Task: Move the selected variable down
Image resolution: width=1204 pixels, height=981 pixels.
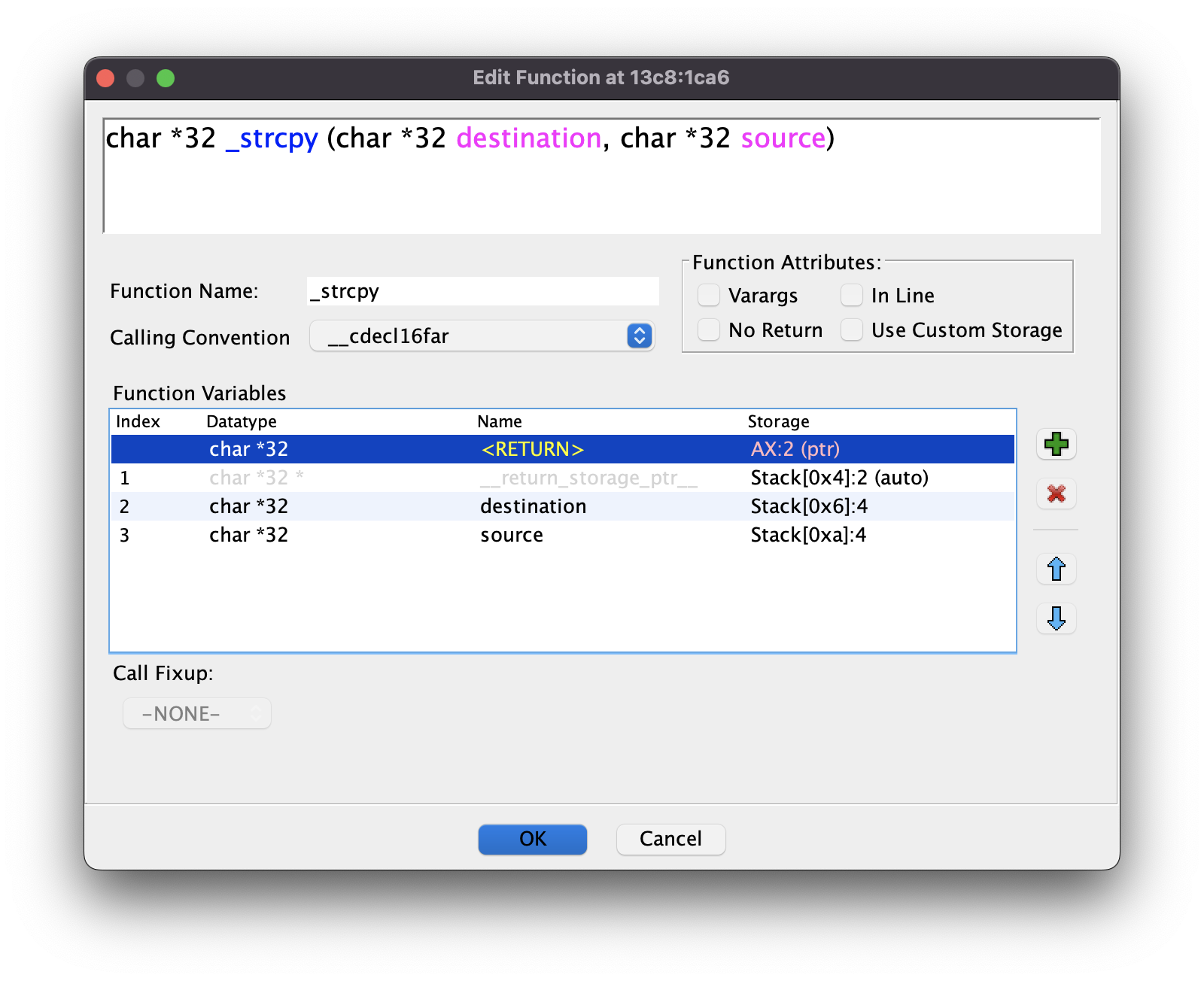Action: click(1057, 618)
